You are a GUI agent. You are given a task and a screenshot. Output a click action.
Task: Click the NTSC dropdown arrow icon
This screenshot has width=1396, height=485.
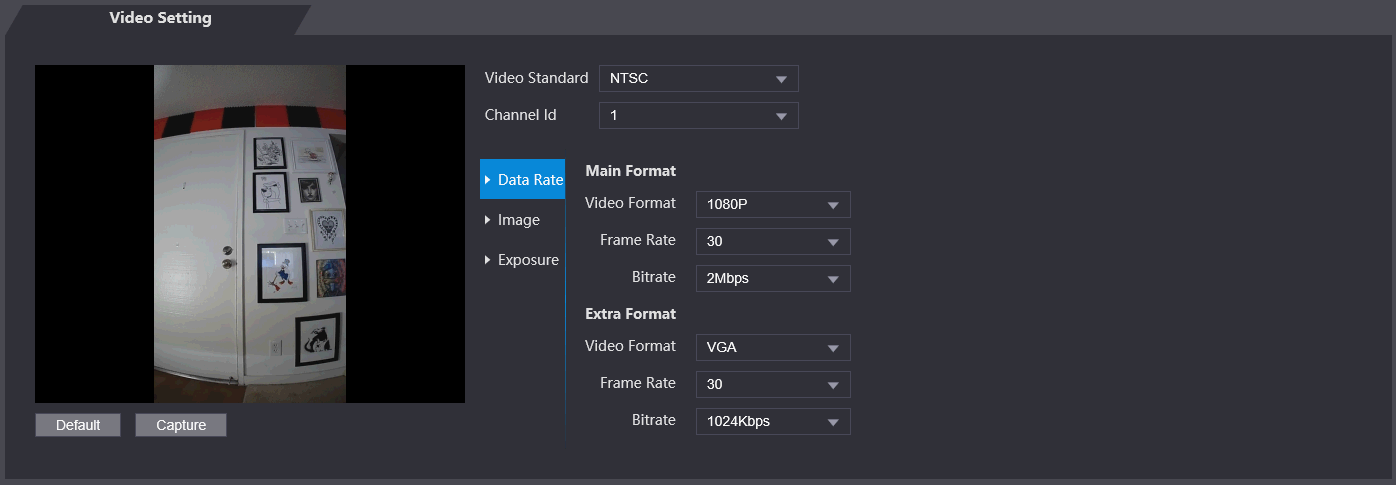click(781, 79)
